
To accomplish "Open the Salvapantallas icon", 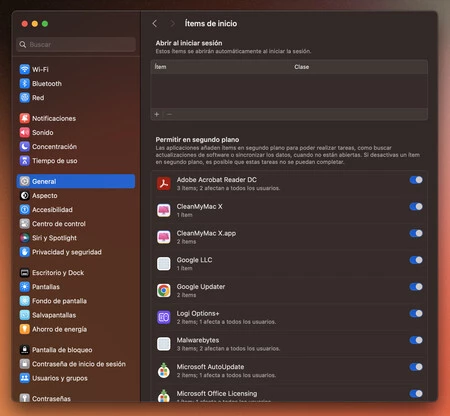I will [24, 315].
